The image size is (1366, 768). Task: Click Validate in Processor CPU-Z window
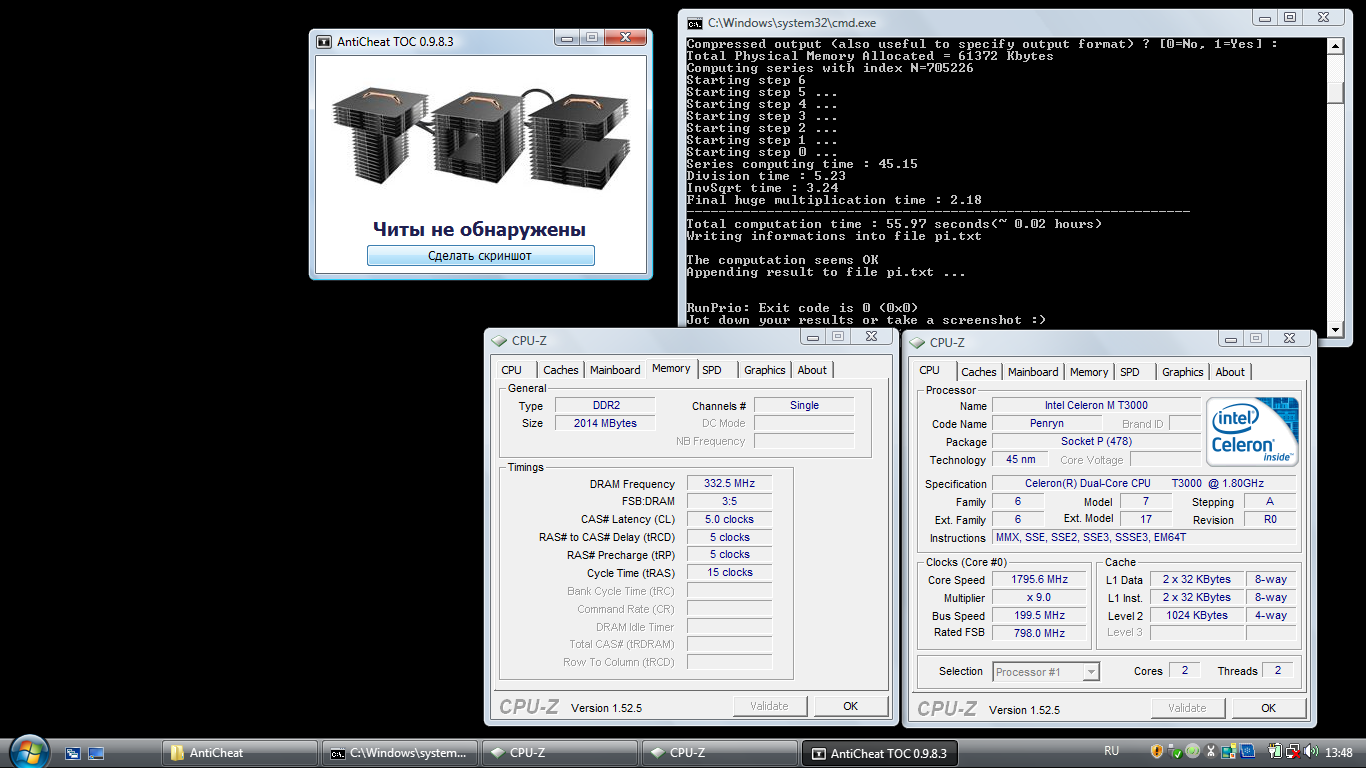(x=1187, y=708)
